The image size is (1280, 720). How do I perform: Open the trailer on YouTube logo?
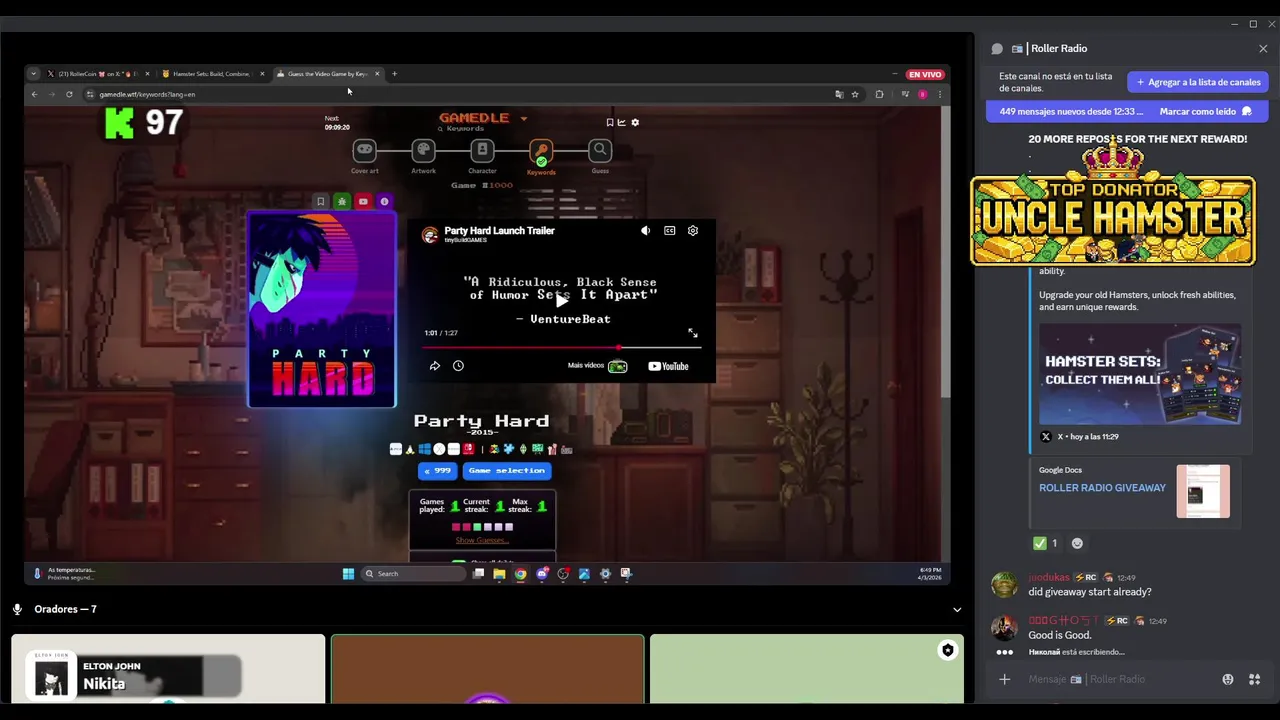668,366
